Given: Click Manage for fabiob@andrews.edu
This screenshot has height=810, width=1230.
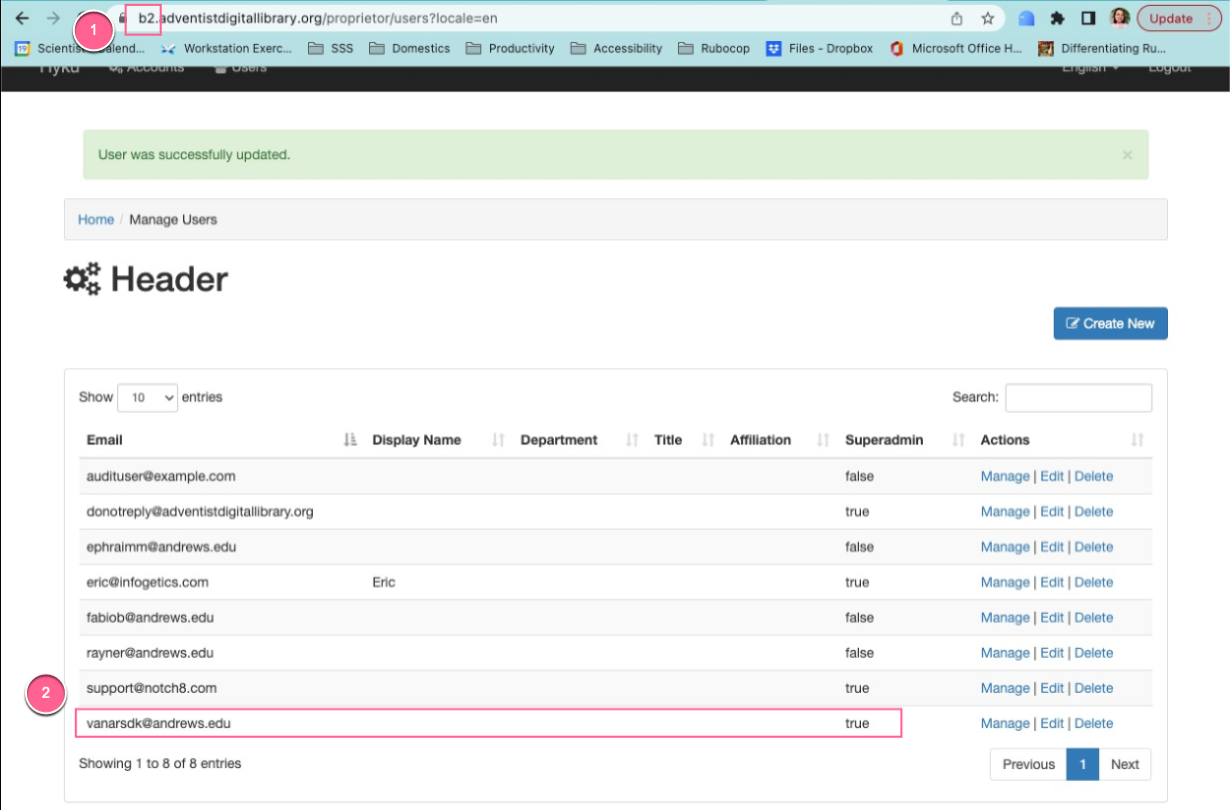Looking at the screenshot, I should pyautogui.click(x=1005, y=617).
